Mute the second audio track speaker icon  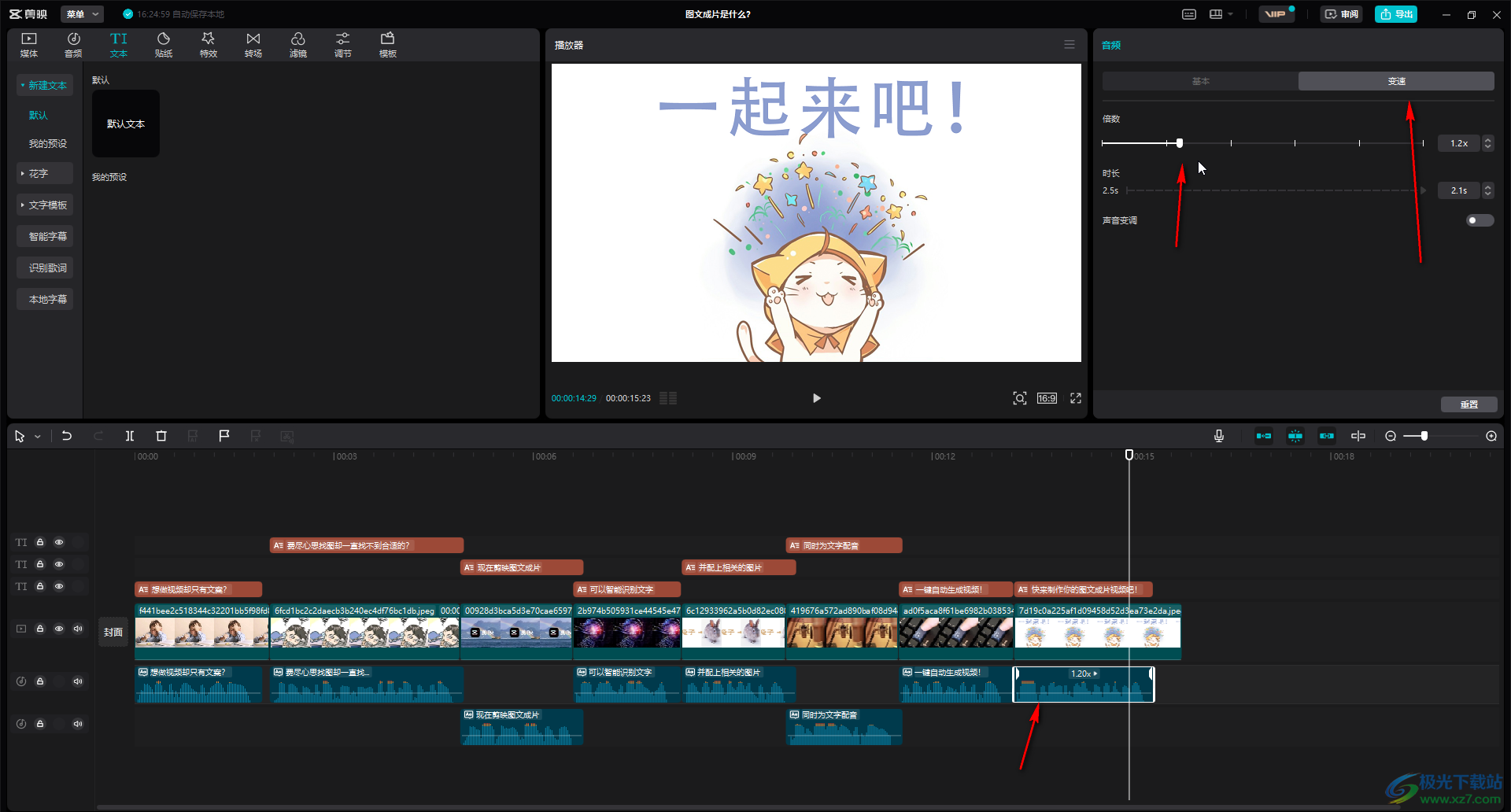click(x=78, y=724)
